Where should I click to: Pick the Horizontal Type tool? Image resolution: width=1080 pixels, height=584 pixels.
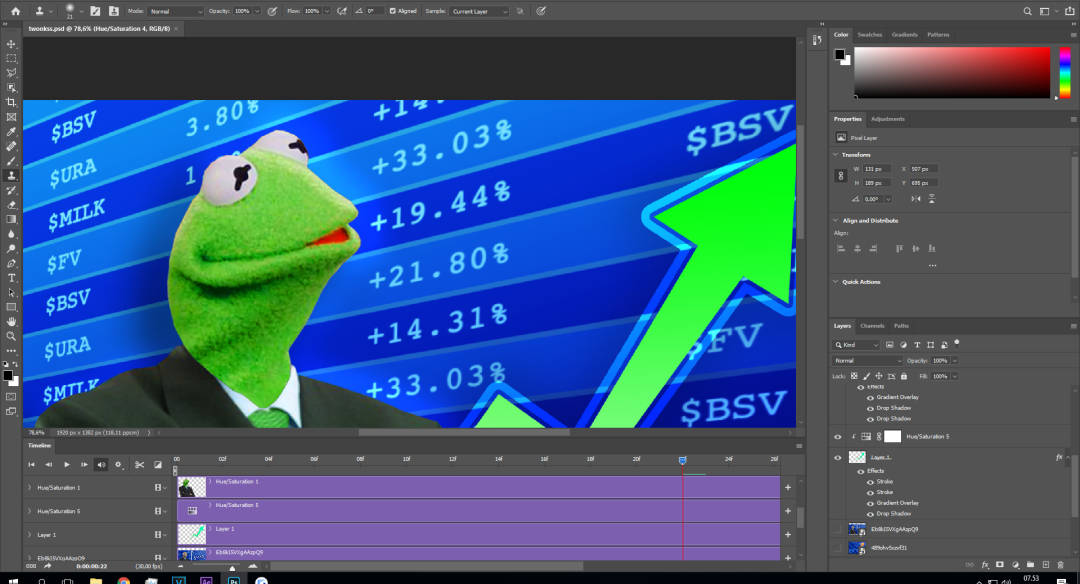[x=12, y=277]
